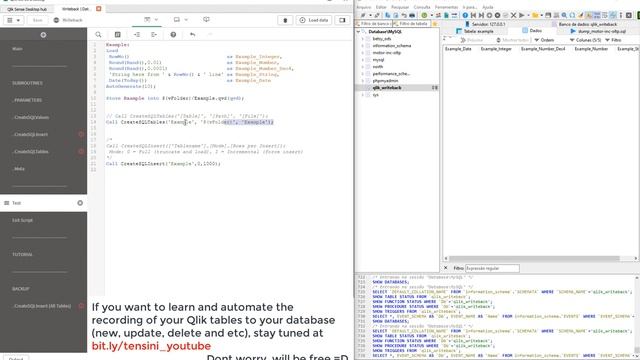
Task: Click the Save button in Qlik
Action: pos(37,20)
